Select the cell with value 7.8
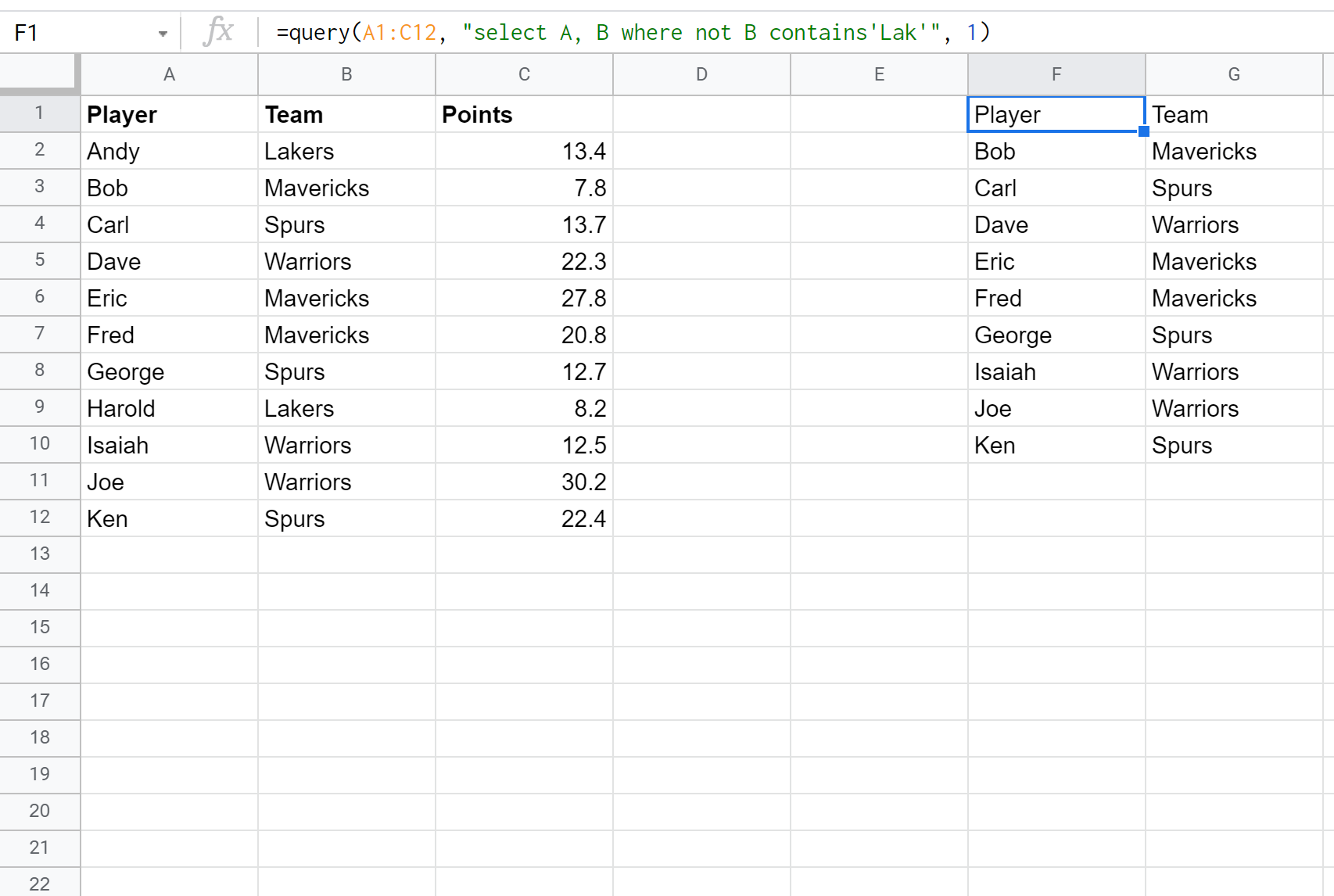Viewport: 1334px width, 896px height. (524, 188)
